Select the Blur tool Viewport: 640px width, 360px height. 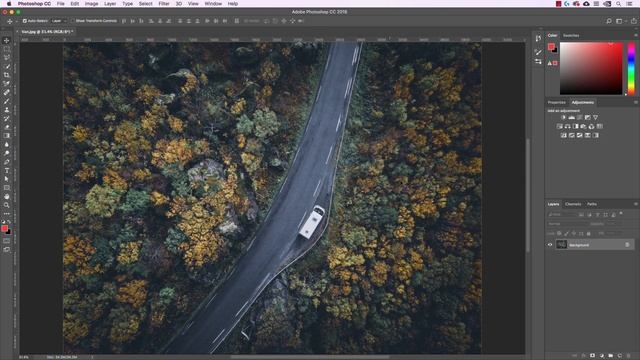7,144
